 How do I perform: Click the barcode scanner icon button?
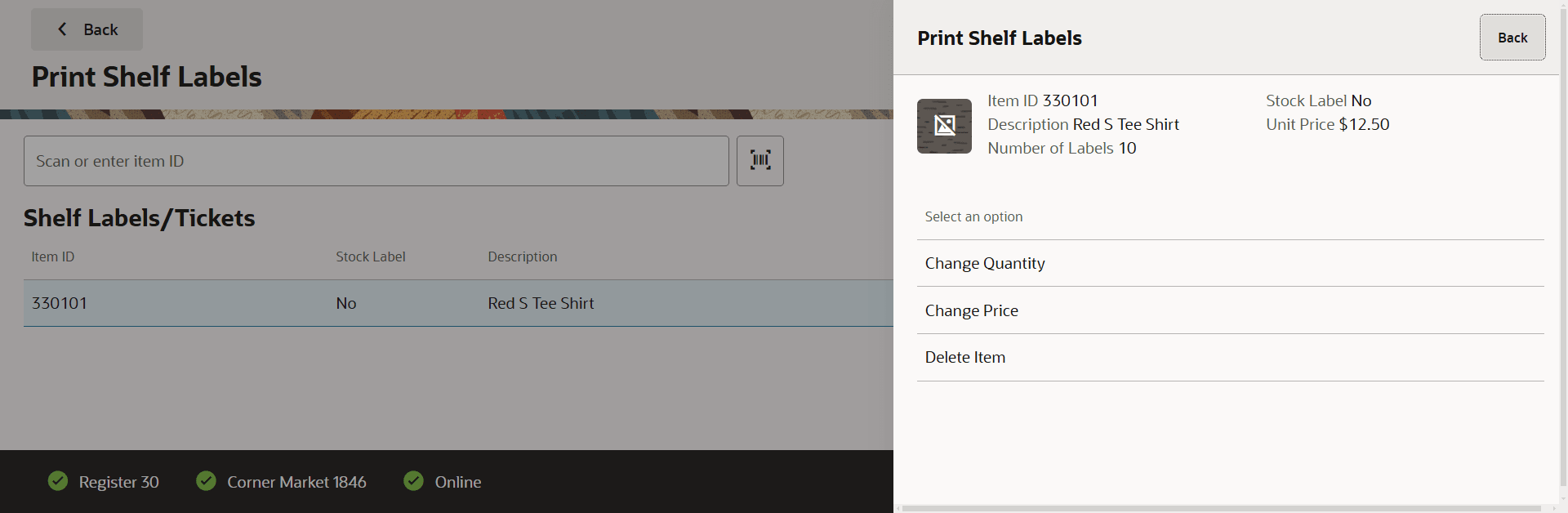pyautogui.click(x=759, y=161)
